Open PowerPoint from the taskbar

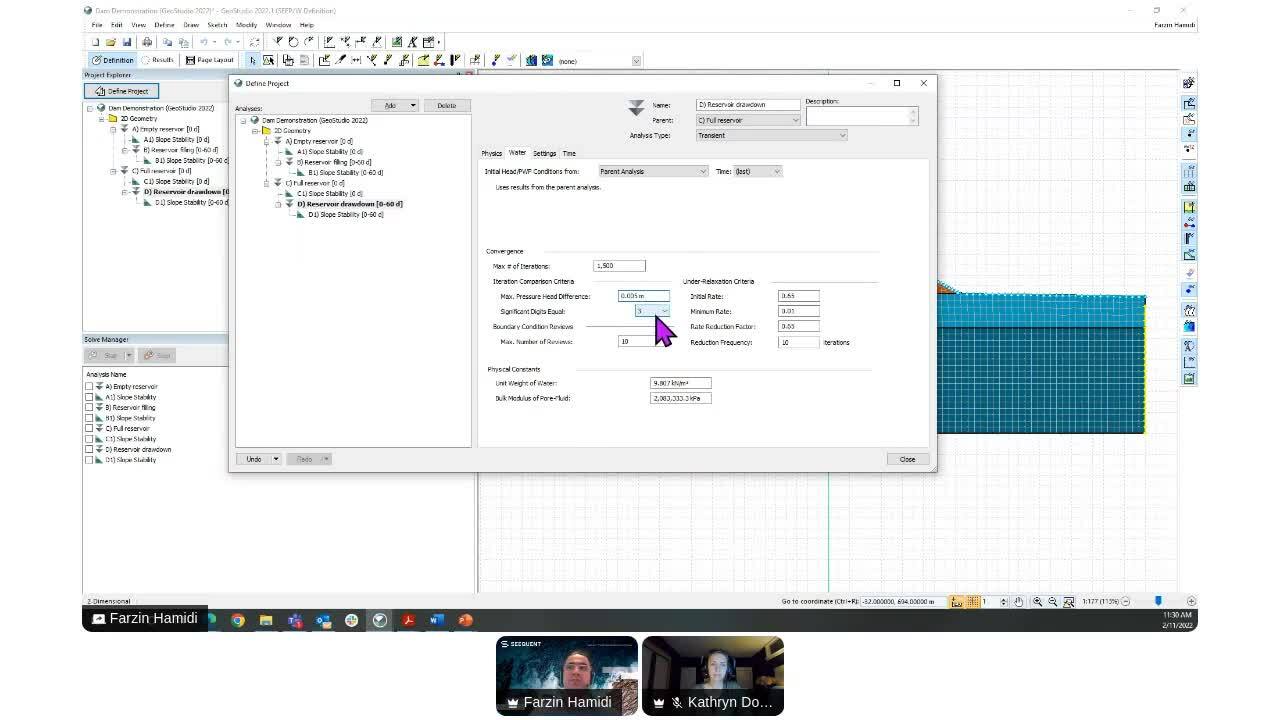pos(465,620)
